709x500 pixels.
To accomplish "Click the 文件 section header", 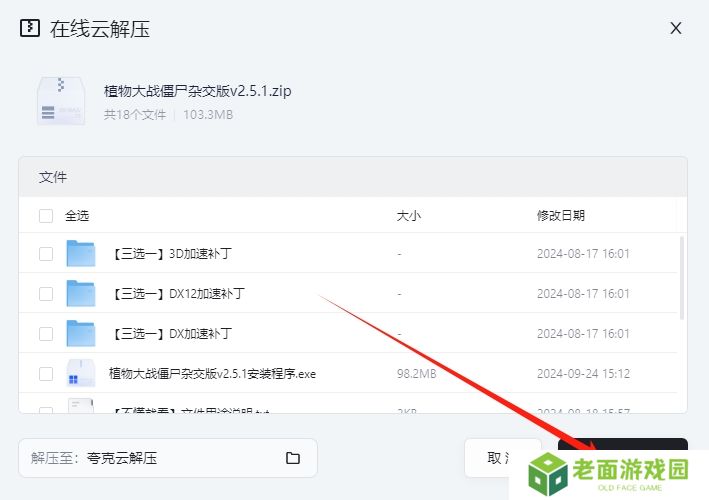I will point(52,177).
